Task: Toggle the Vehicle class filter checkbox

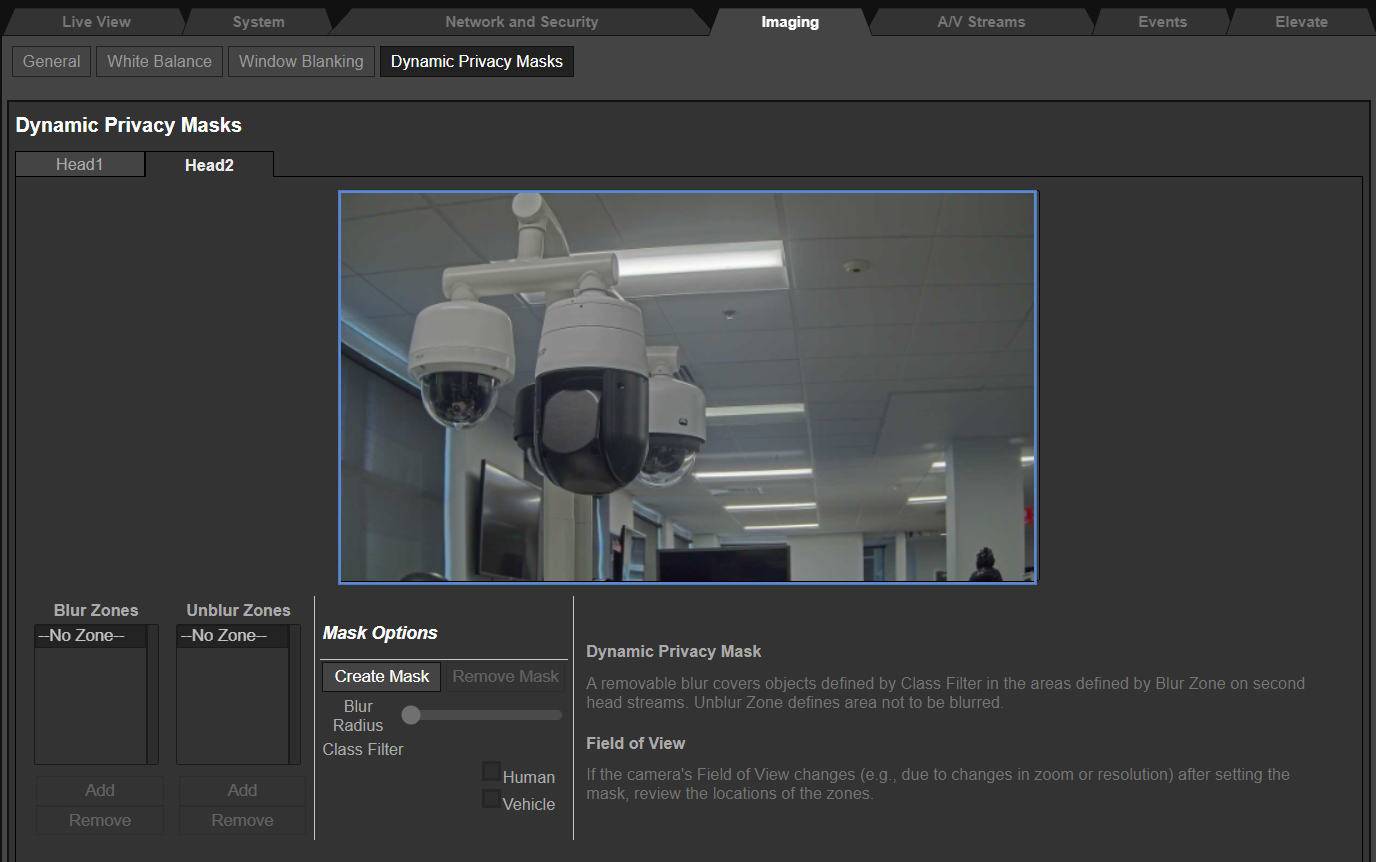Action: pyautogui.click(x=491, y=798)
